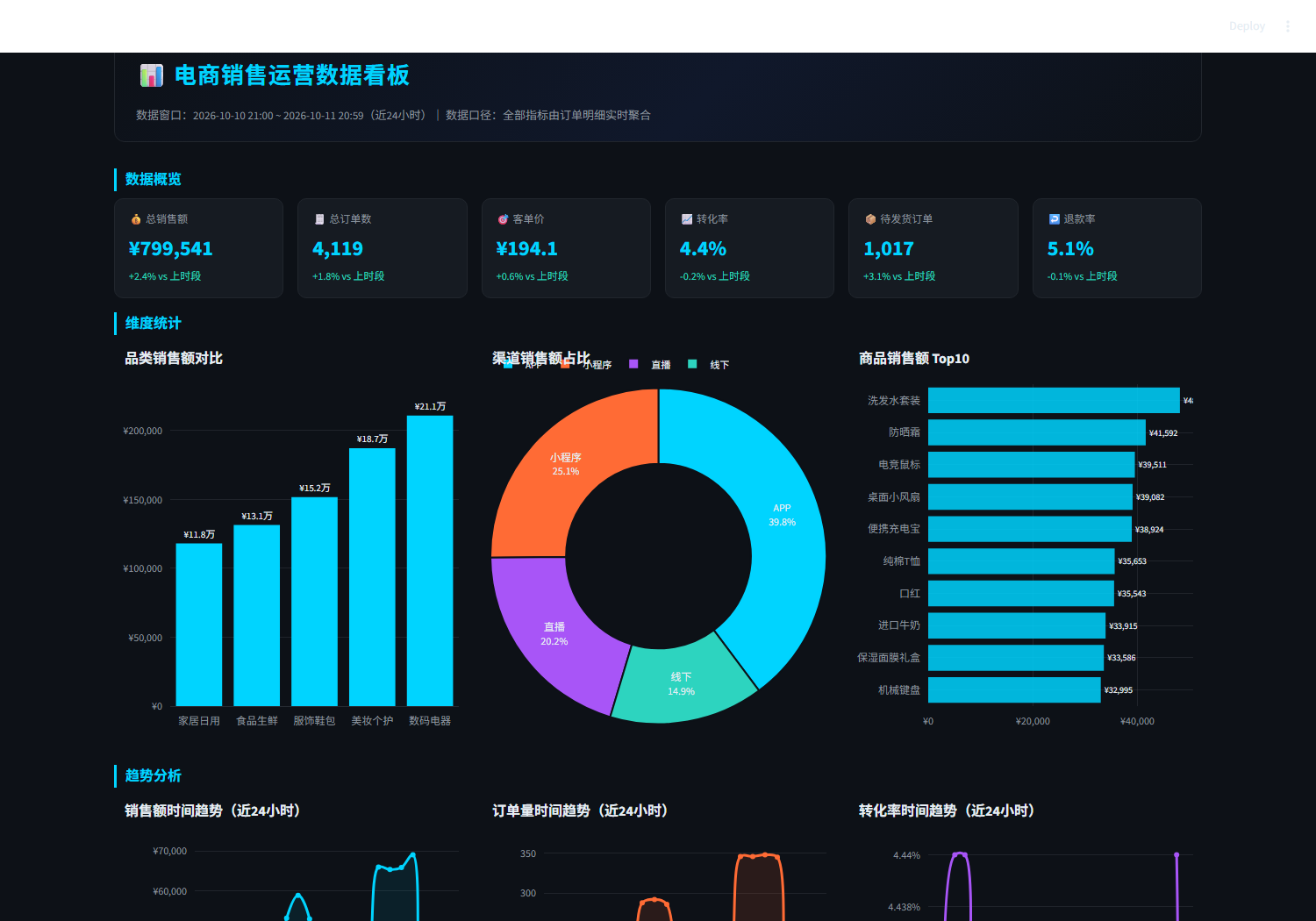Screen dimensions: 1316x921
Task: Click the money bag icon on 总销售额 card
Action: pyautogui.click(x=136, y=219)
